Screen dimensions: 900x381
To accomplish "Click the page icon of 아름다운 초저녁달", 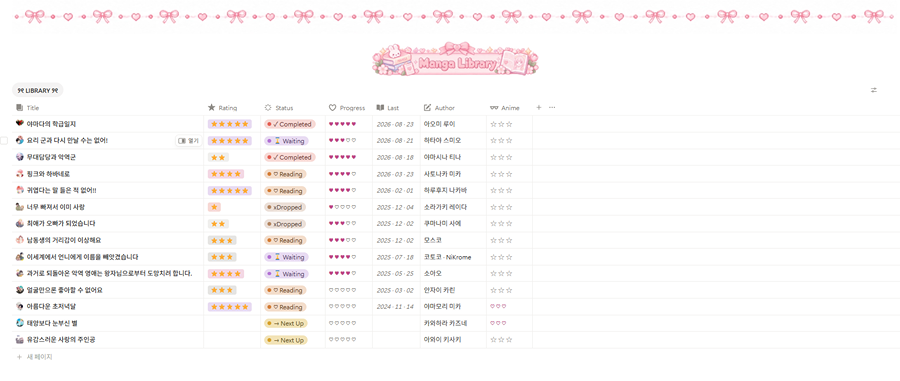I will 20,307.
